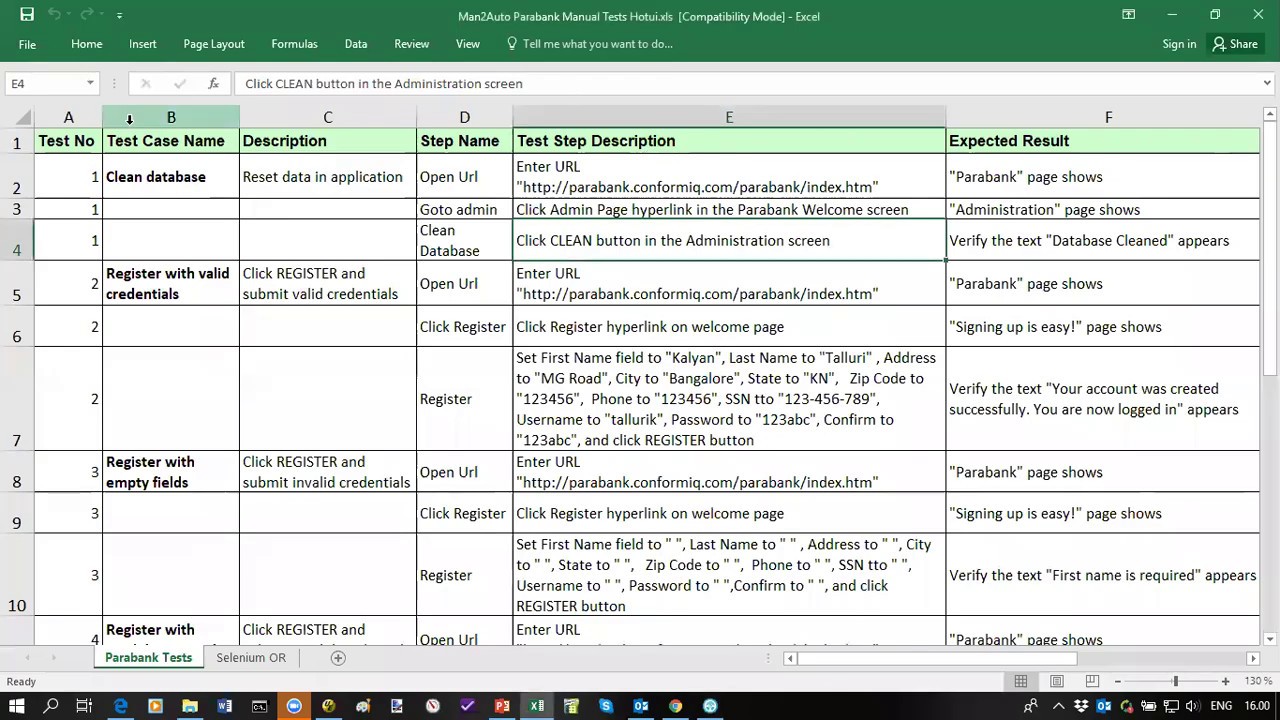The height and width of the screenshot is (720, 1280).
Task: Select the 'Register with empty fields' cell
Action: (x=171, y=472)
